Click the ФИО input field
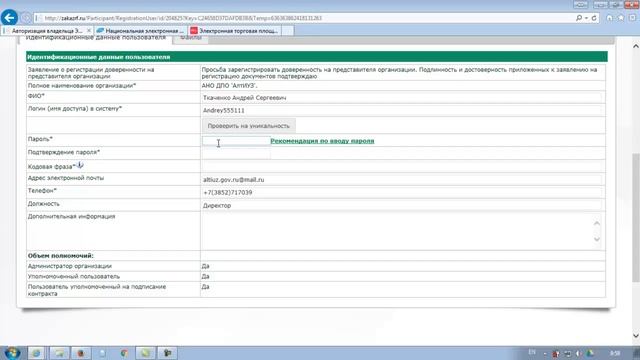 [x=402, y=98]
